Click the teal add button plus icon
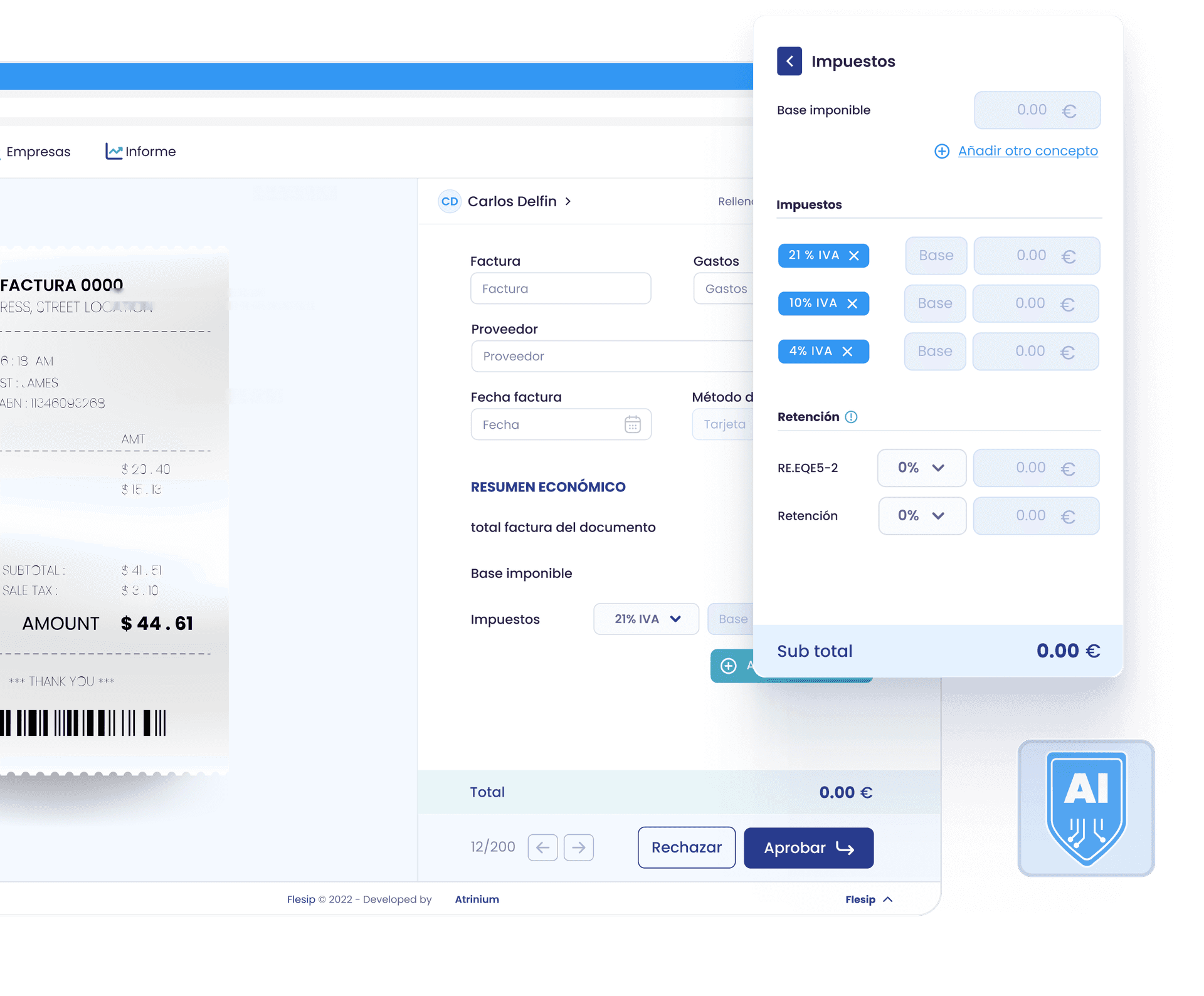 pos(729,666)
